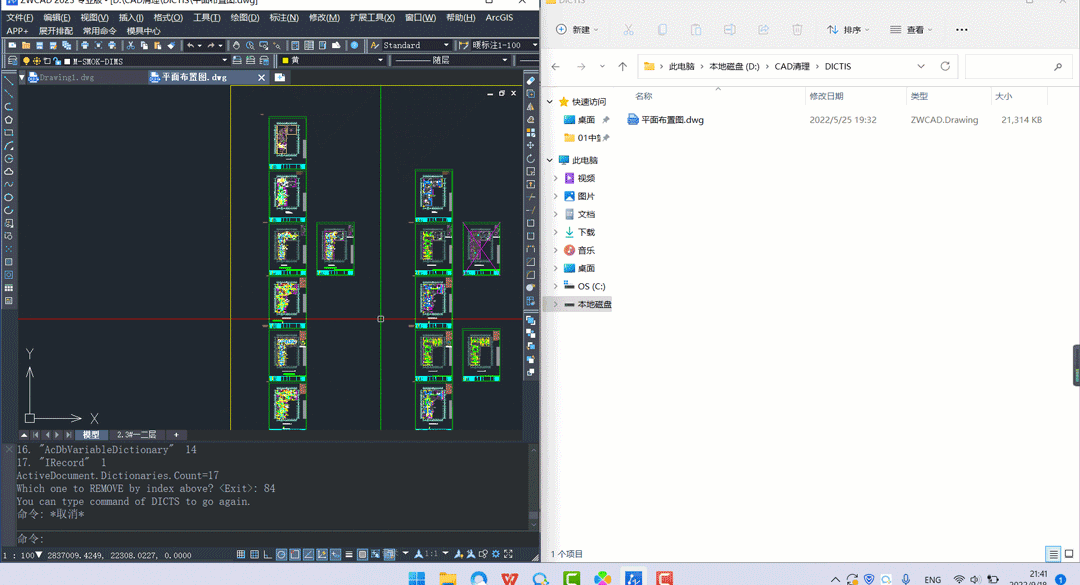Open the M-SMOK-DIMS layer dropdown
1080x585 pixels.
point(225,61)
